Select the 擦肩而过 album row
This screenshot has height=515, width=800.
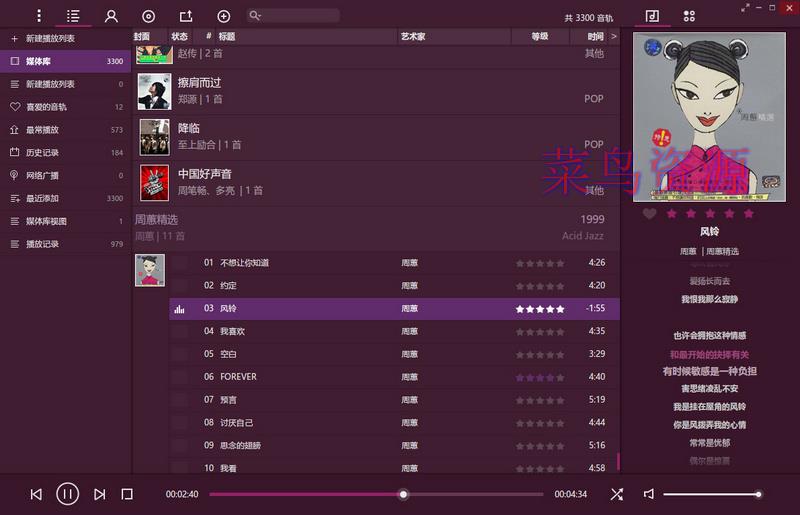pos(376,91)
